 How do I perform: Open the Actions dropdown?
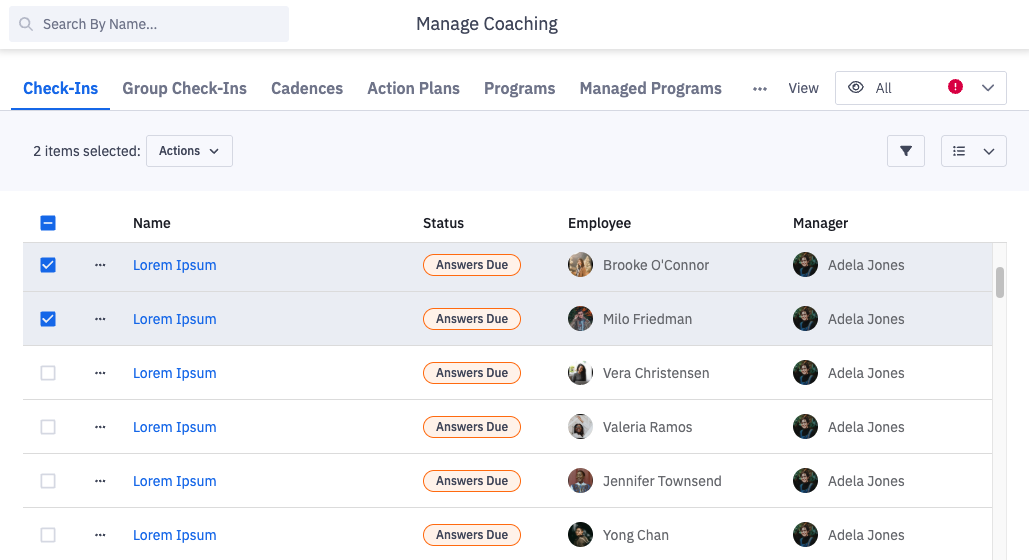pos(189,151)
